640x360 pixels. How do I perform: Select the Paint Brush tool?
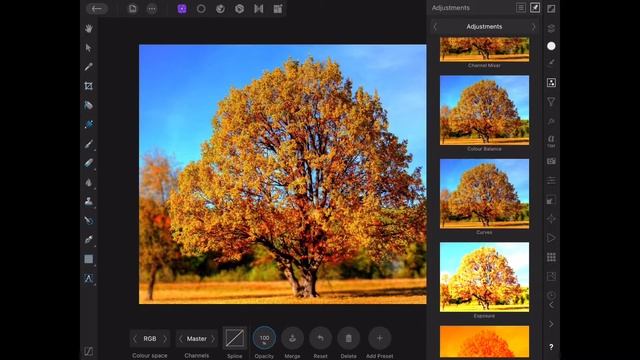pos(89,144)
